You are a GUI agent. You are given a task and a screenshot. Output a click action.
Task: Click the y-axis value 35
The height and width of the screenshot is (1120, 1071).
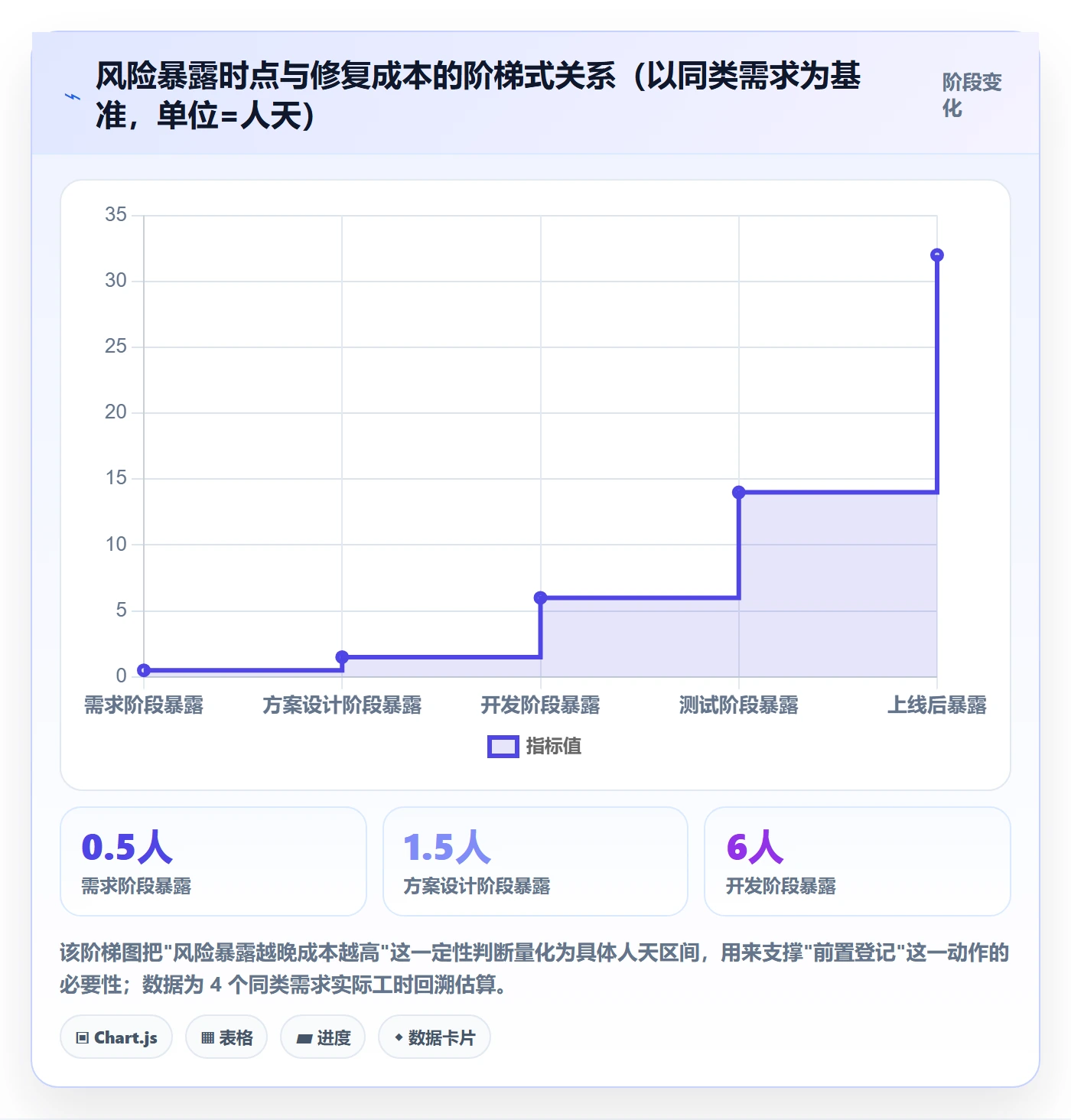tap(116, 215)
